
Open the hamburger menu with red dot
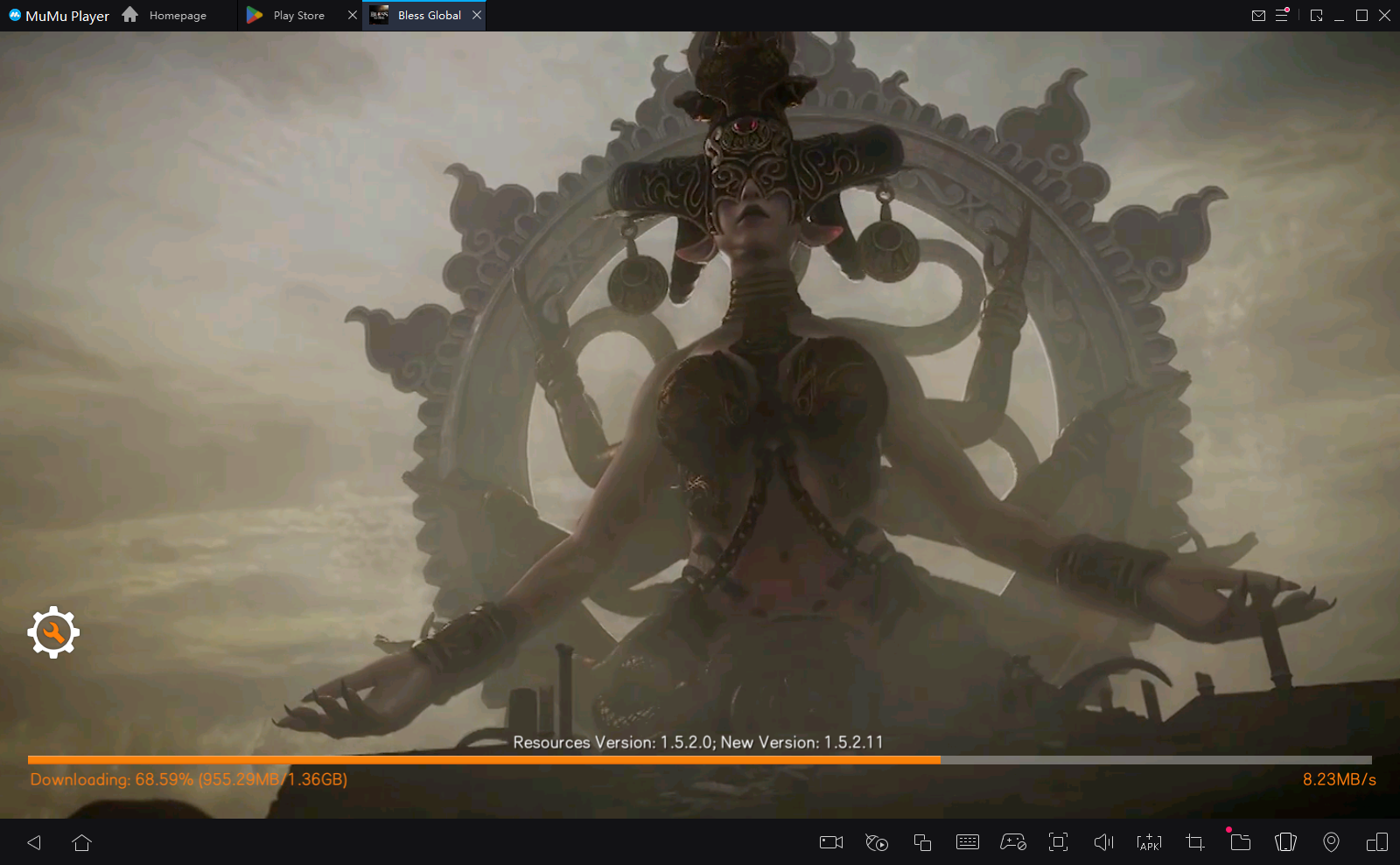click(x=1282, y=15)
